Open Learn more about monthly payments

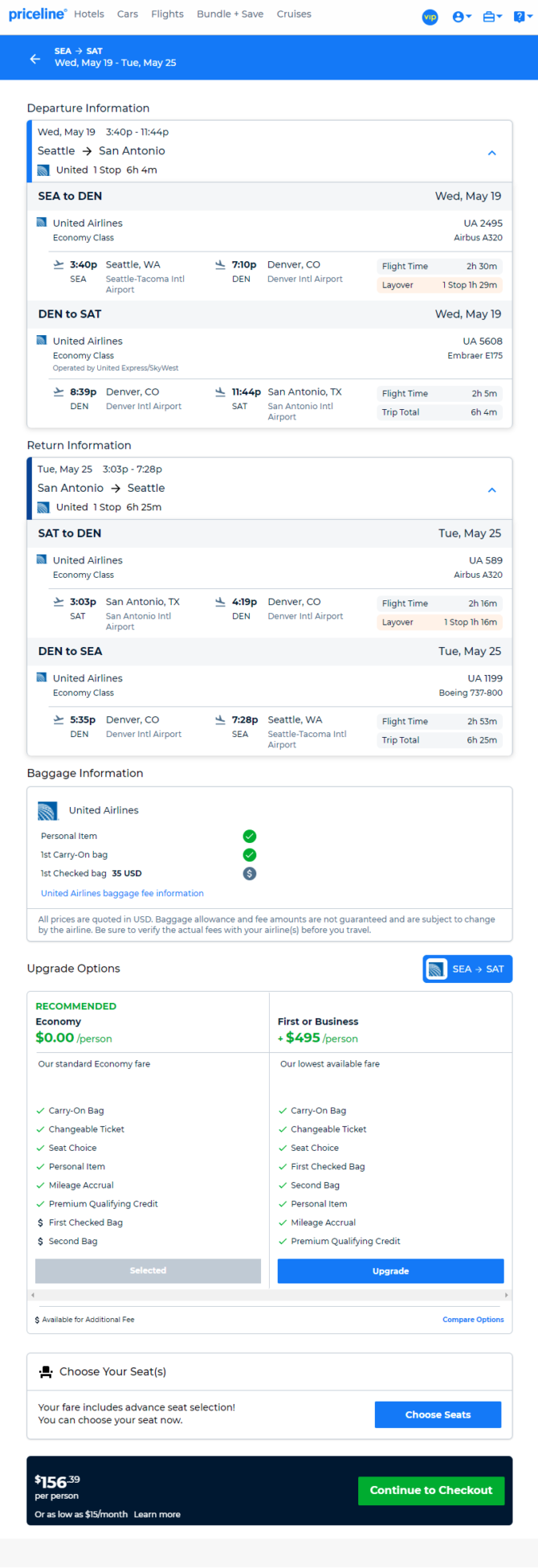(x=157, y=1515)
